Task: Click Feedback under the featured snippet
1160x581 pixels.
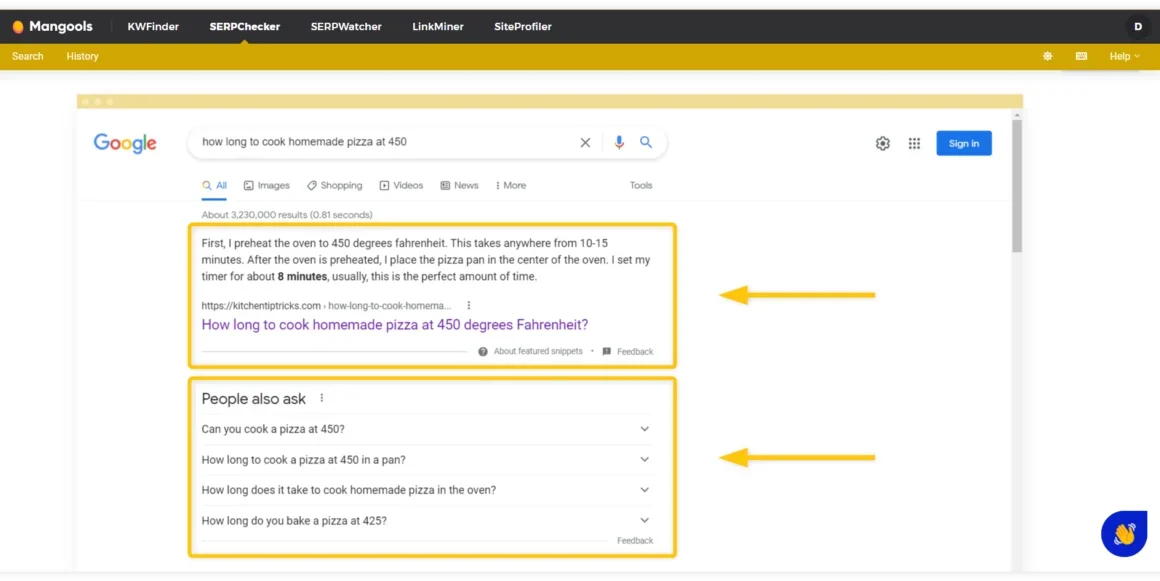Action: tap(628, 352)
